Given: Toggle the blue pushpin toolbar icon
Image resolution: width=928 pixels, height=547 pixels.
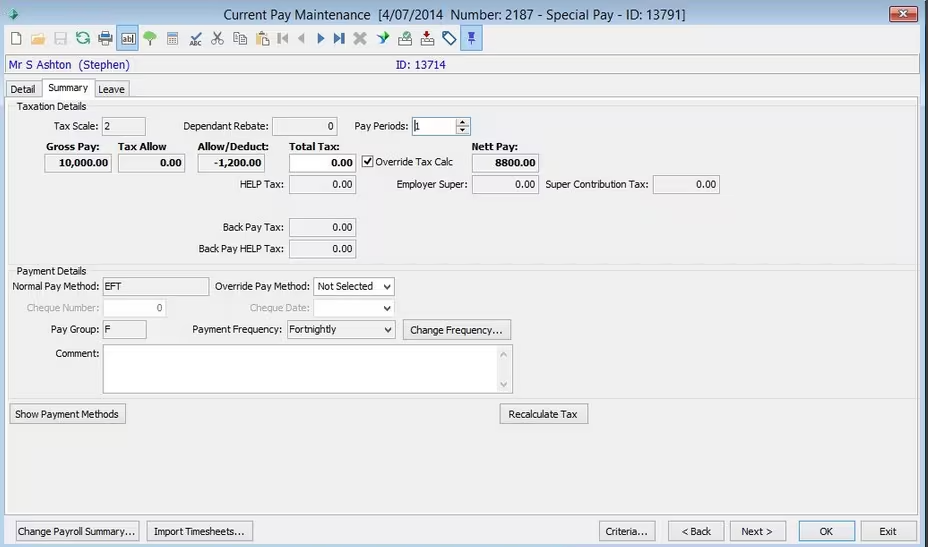Looking at the screenshot, I should point(471,38).
